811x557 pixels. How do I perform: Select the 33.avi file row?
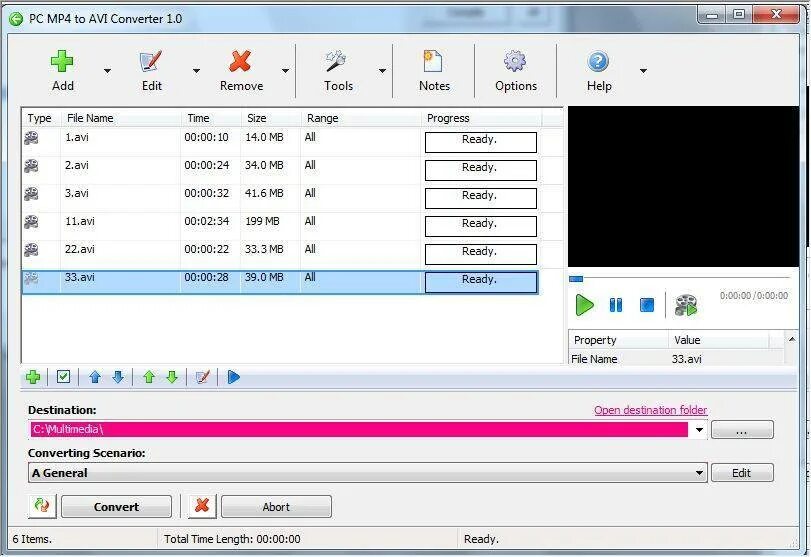[x=280, y=282]
